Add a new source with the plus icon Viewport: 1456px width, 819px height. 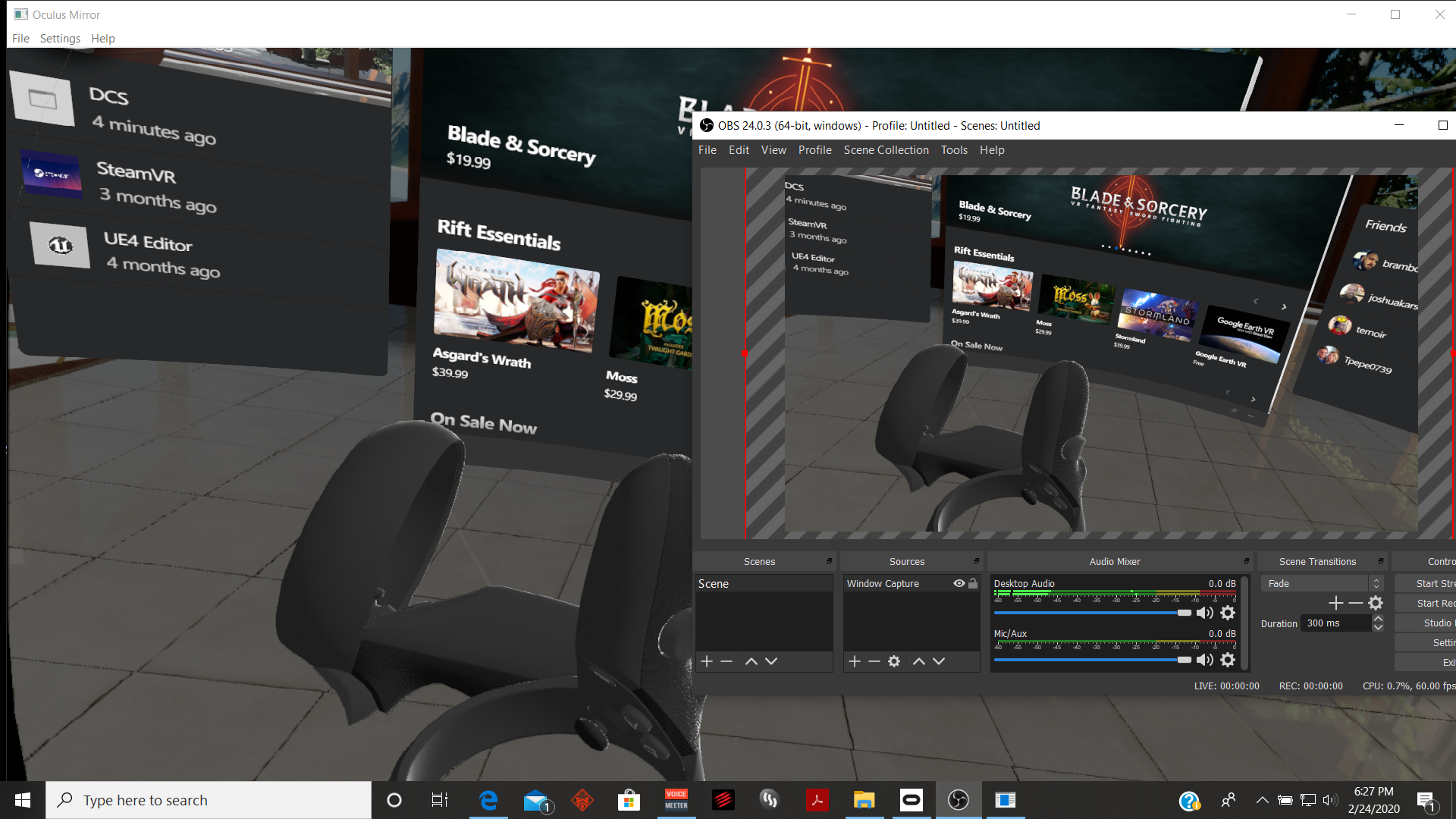pyautogui.click(x=855, y=661)
